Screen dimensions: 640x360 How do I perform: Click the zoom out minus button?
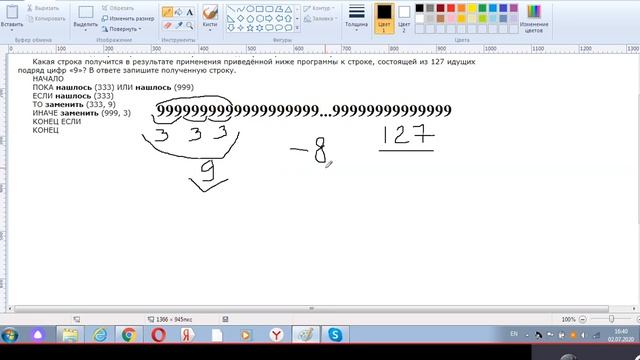click(x=583, y=319)
